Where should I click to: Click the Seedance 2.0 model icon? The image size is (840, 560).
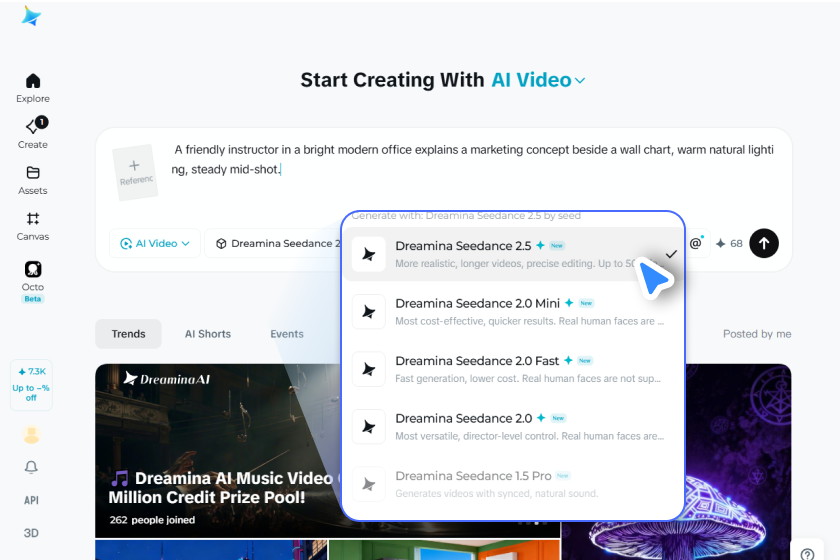tap(369, 427)
